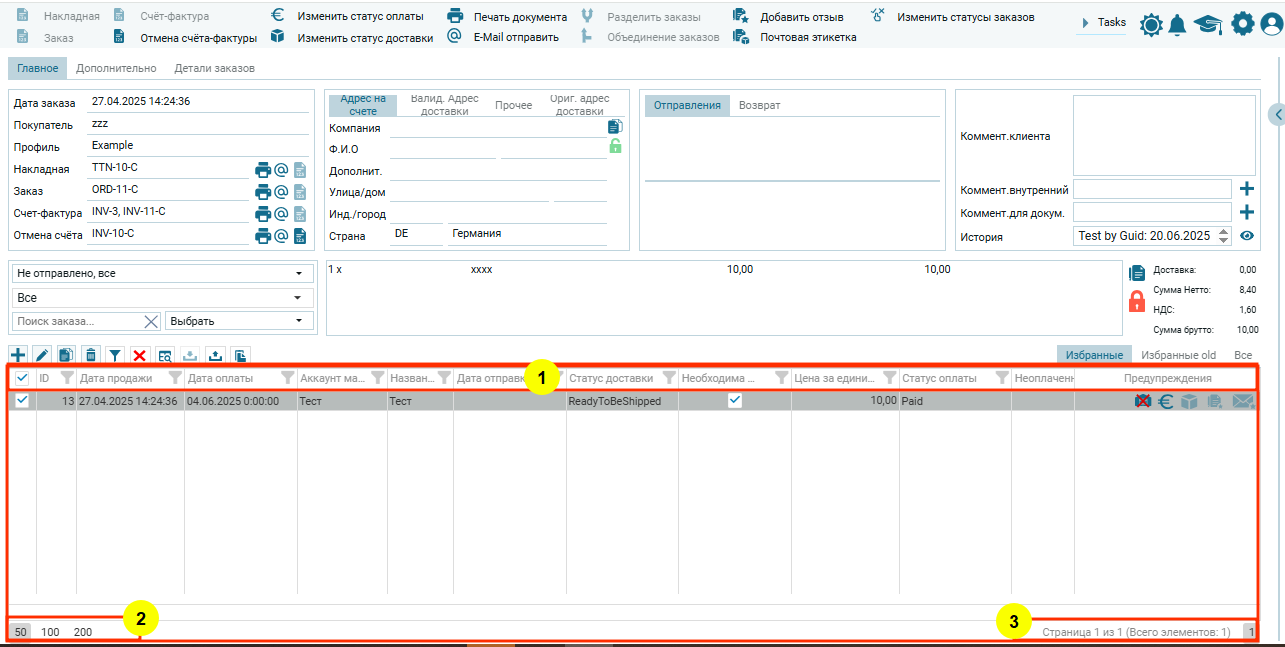Image resolution: width=1285 pixels, height=647 pixels.
Task: Switch to the Дополнительно tab
Action: (116, 69)
